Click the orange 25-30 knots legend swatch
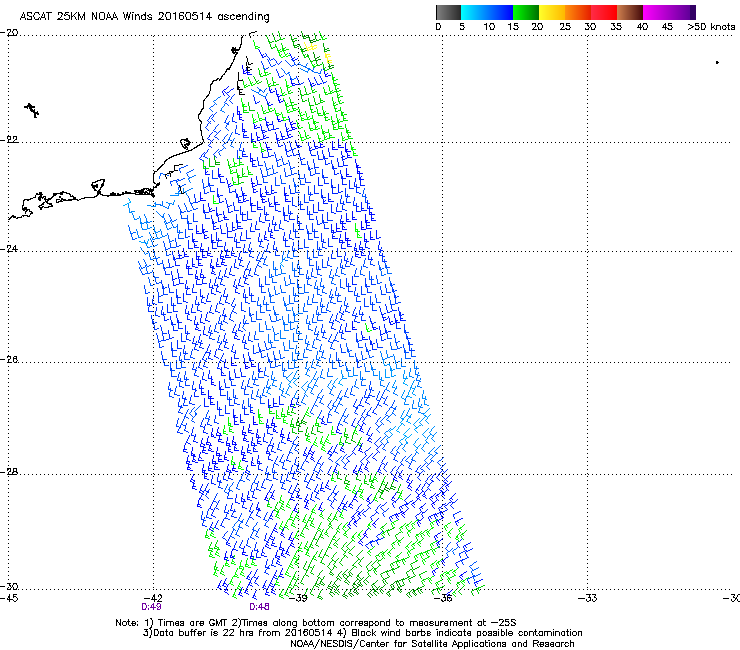The image size is (740, 650). pos(578,12)
